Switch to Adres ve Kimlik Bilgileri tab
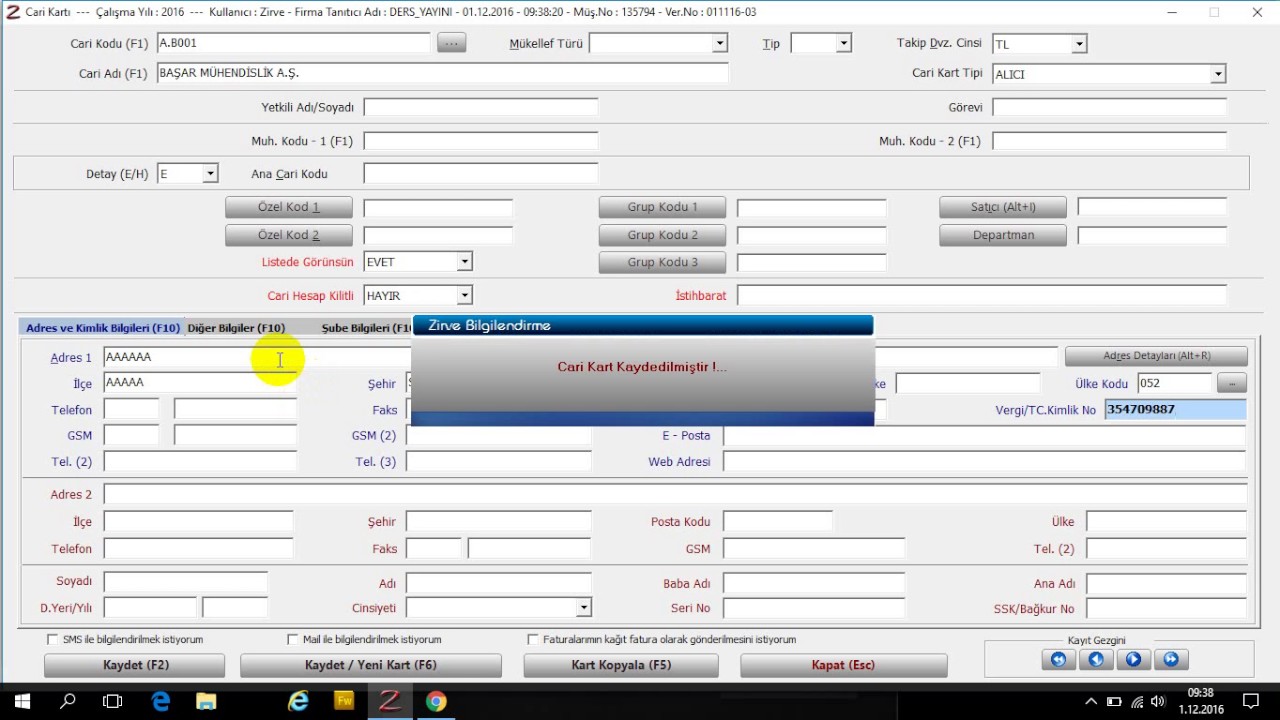Screen dimensions: 1280x720 click(x=102, y=328)
